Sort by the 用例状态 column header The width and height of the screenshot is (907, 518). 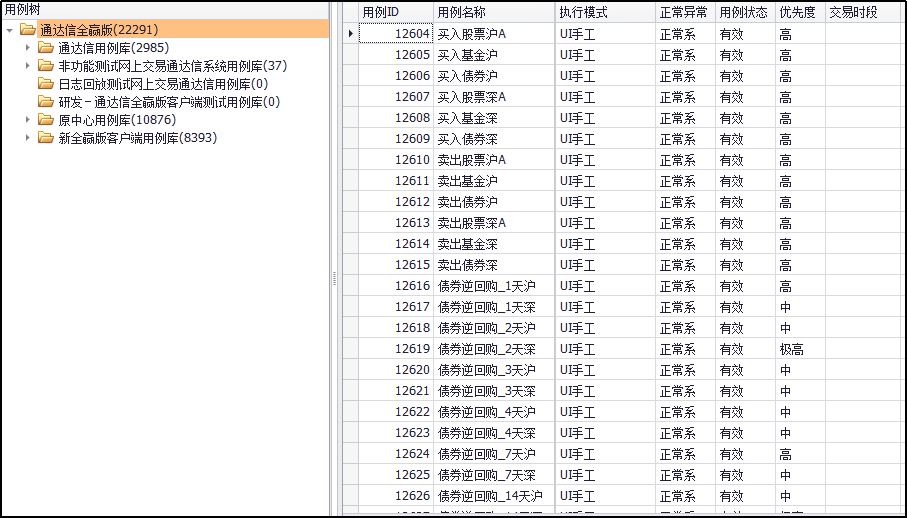pos(746,12)
